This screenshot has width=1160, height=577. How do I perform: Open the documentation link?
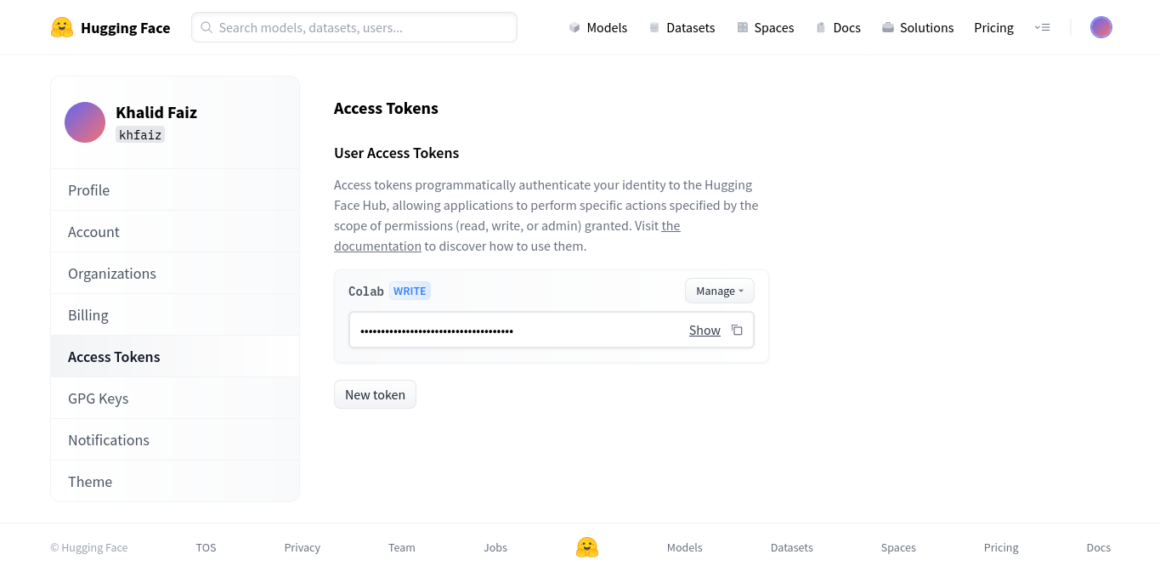click(507, 236)
